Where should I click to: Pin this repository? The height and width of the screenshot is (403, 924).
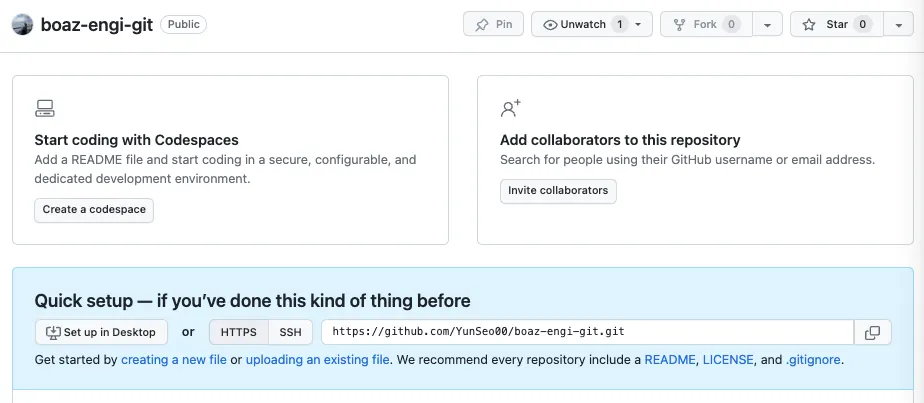494,25
